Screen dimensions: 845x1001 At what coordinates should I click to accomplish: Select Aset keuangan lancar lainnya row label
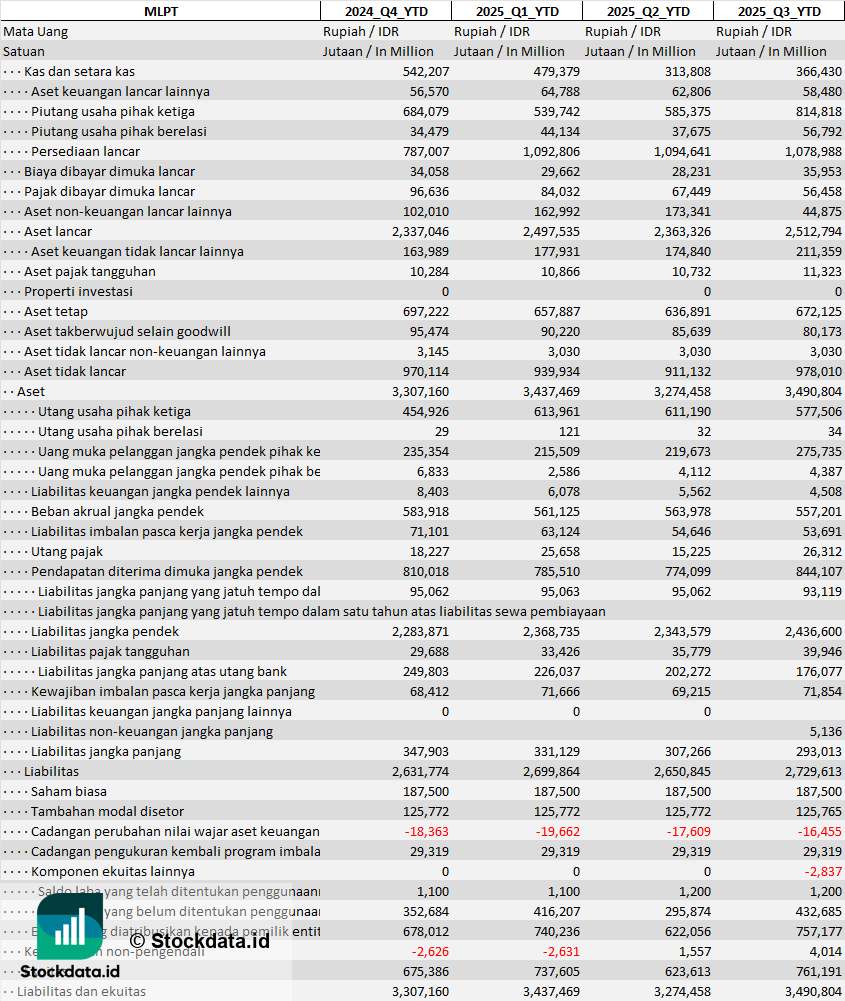pos(121,91)
